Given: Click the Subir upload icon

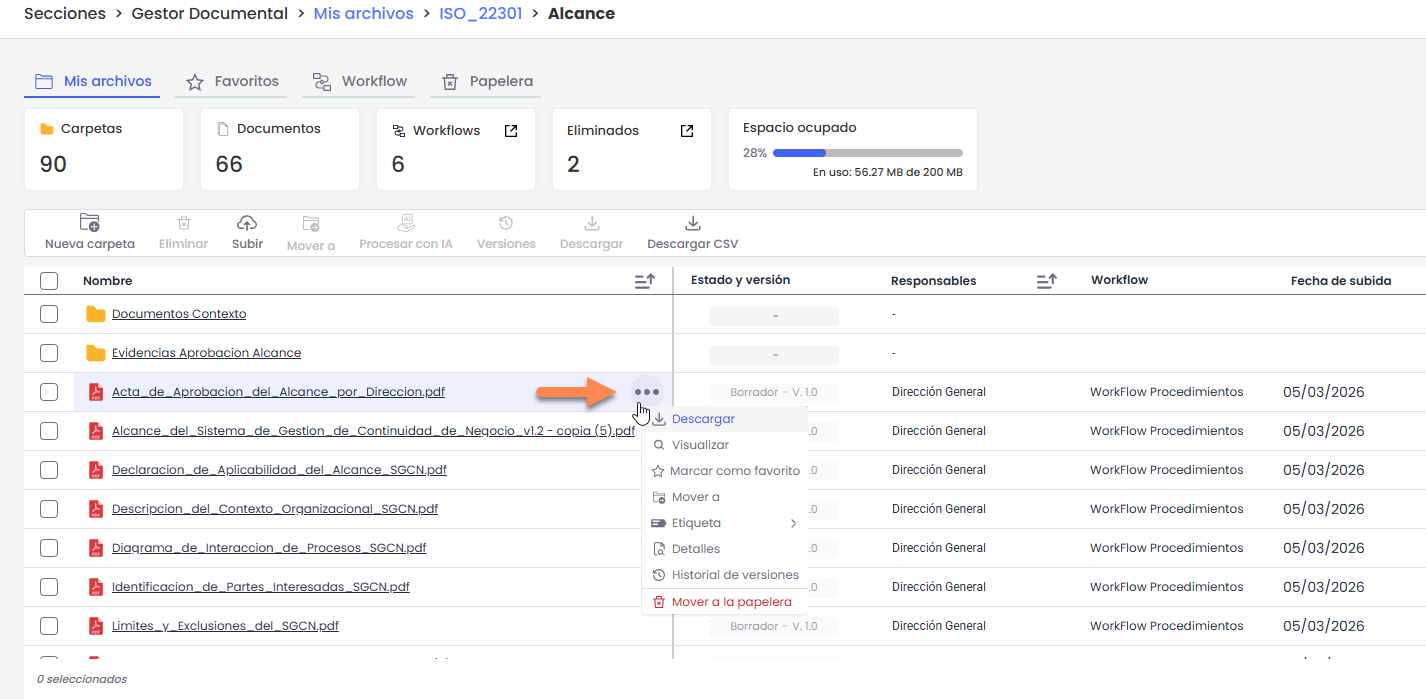Looking at the screenshot, I should 247,224.
